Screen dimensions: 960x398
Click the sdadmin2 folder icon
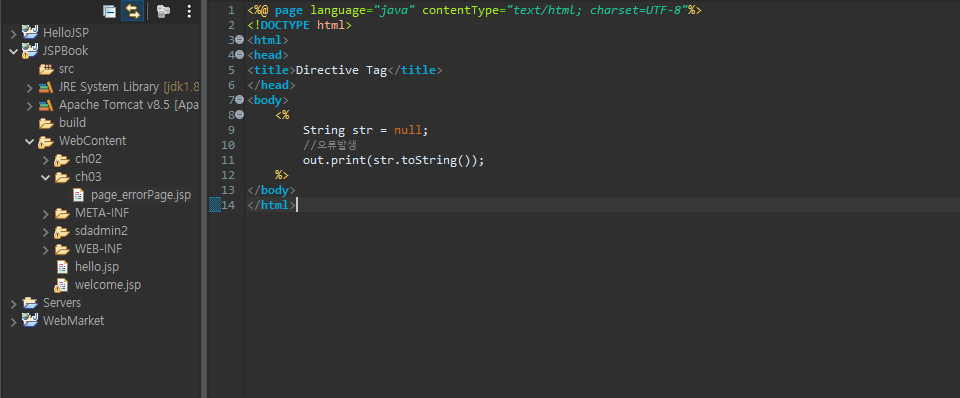point(62,231)
